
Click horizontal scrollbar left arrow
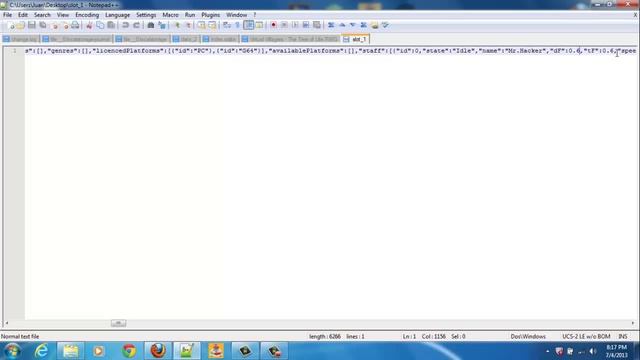7,323
